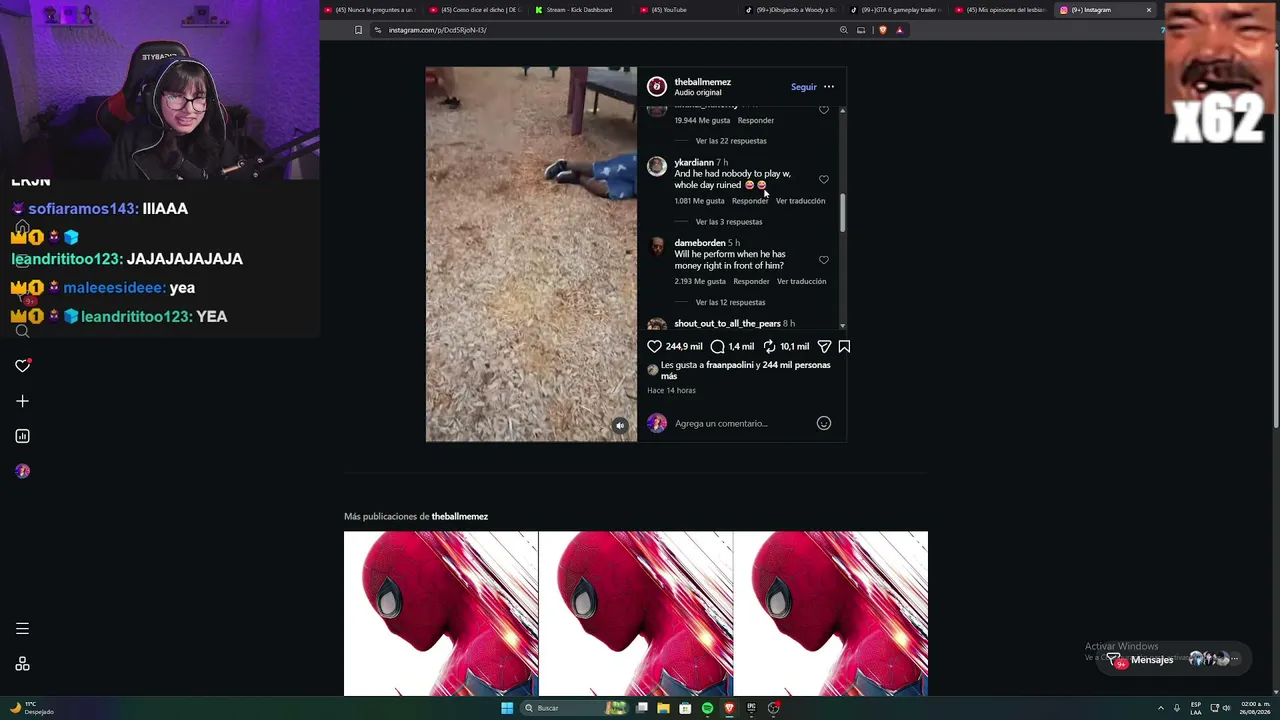The image size is (1280, 720).
Task: Open theballmemez link in Más publicaciones
Action: [x=460, y=517]
